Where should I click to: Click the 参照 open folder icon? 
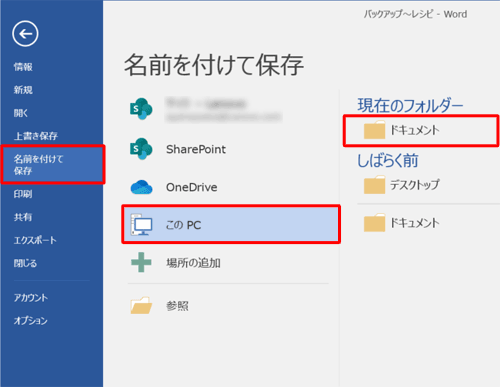tap(141, 305)
